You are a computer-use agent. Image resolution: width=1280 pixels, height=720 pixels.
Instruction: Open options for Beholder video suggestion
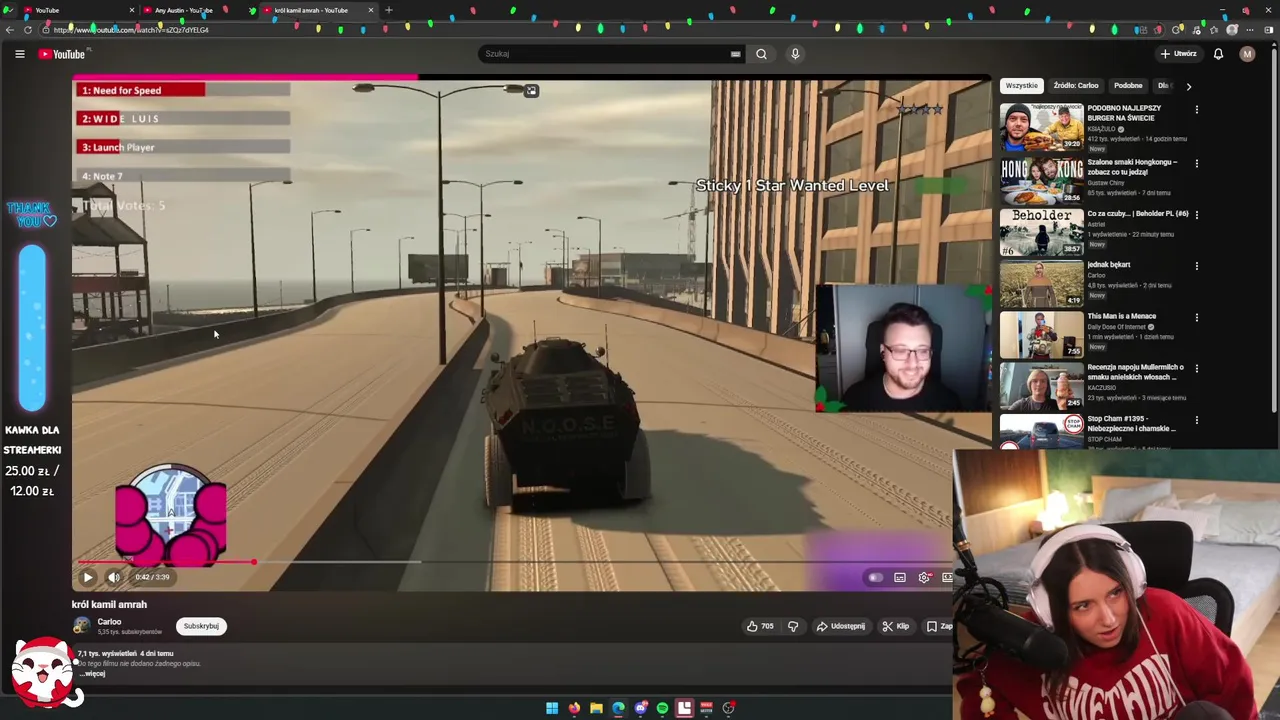tap(1197, 214)
